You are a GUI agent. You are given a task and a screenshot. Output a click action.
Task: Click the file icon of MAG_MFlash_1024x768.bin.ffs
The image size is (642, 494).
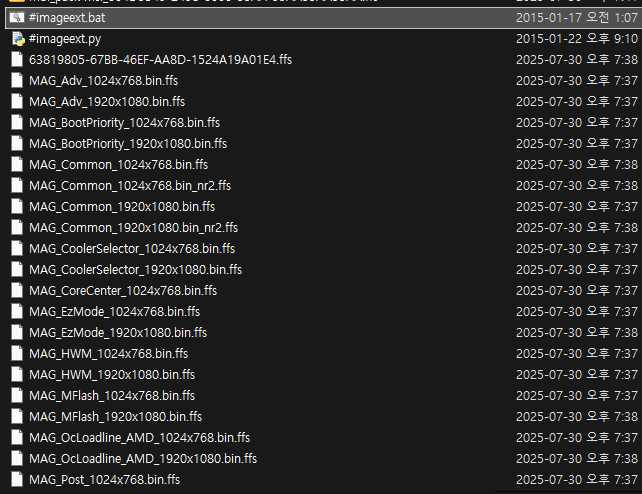tap(17, 396)
